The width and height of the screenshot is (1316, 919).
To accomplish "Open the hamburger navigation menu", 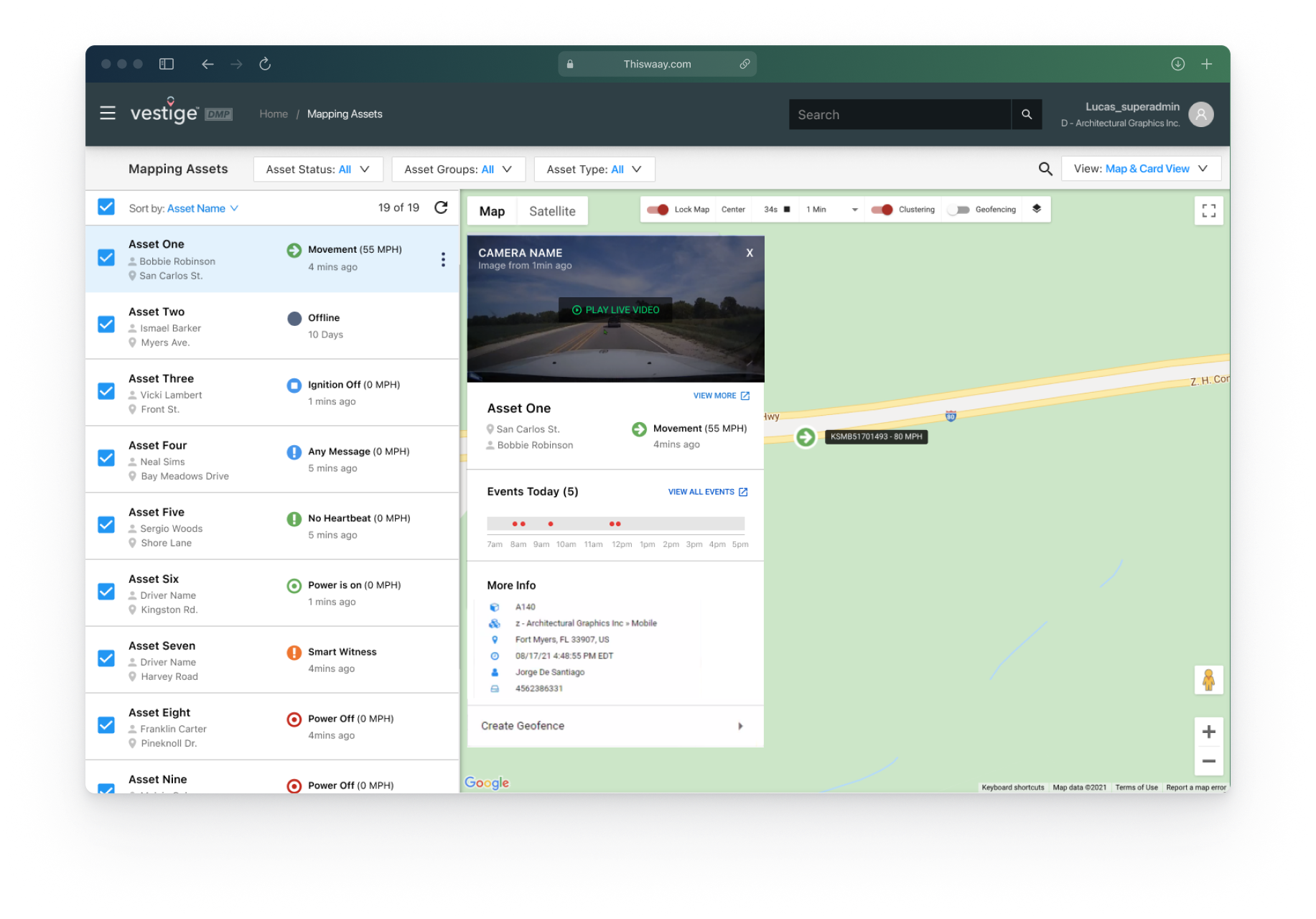I will (x=108, y=113).
